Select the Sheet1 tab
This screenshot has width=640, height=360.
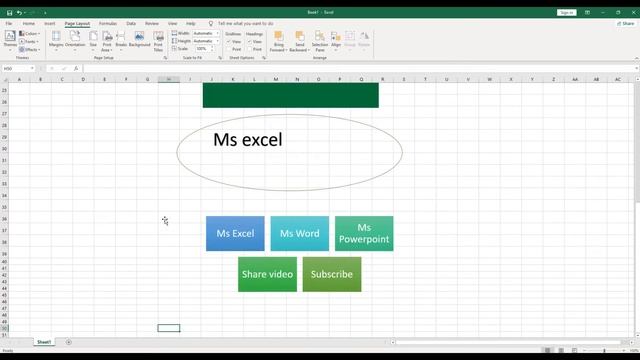(44, 342)
